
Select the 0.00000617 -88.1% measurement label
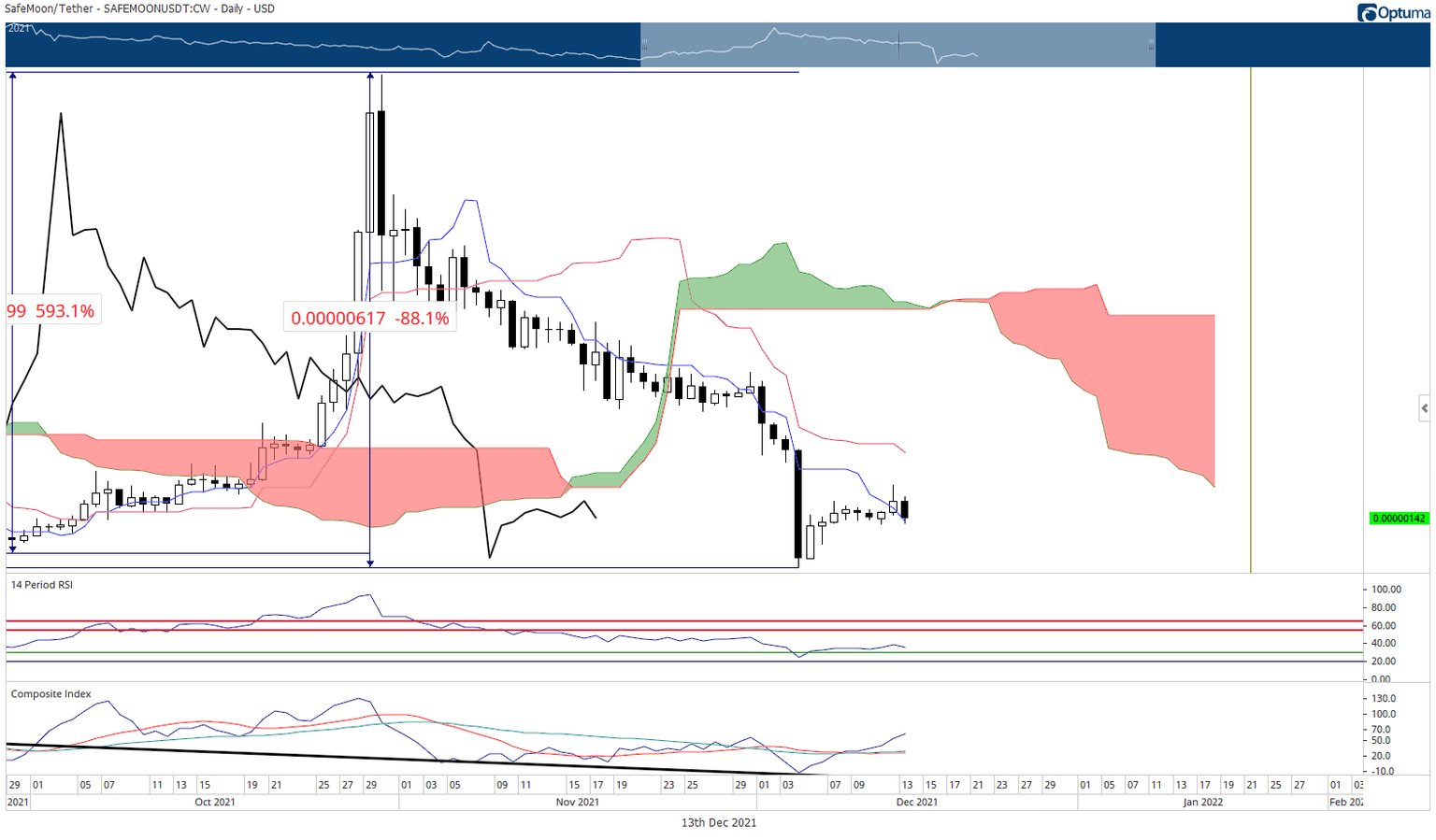[370, 318]
